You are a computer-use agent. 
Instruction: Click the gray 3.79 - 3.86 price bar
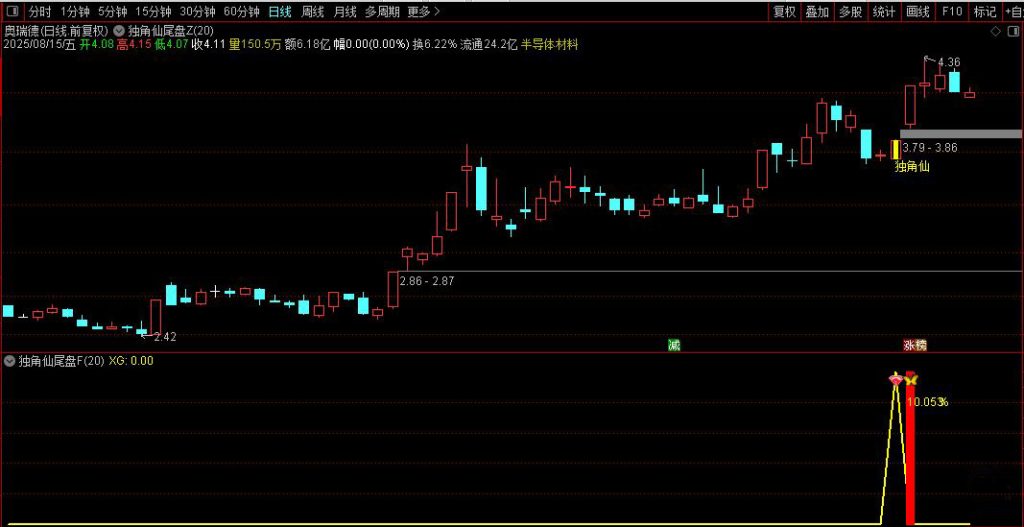960,133
